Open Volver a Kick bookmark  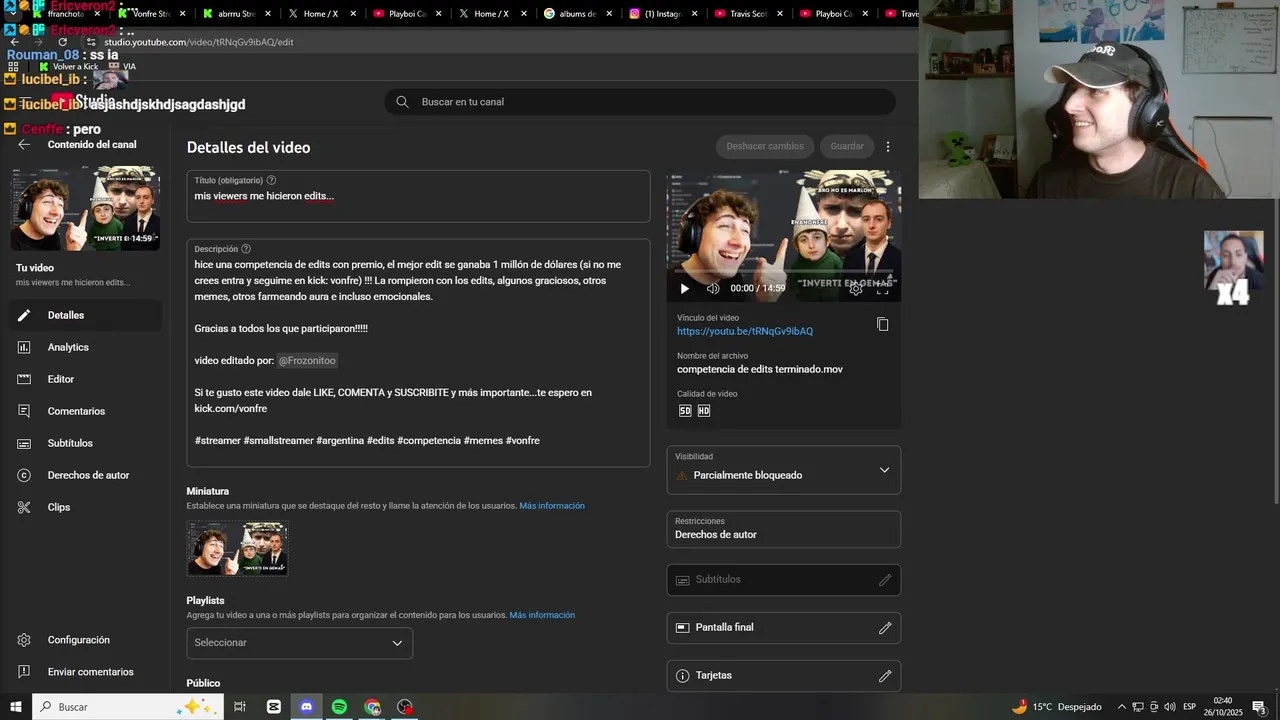[x=68, y=66]
